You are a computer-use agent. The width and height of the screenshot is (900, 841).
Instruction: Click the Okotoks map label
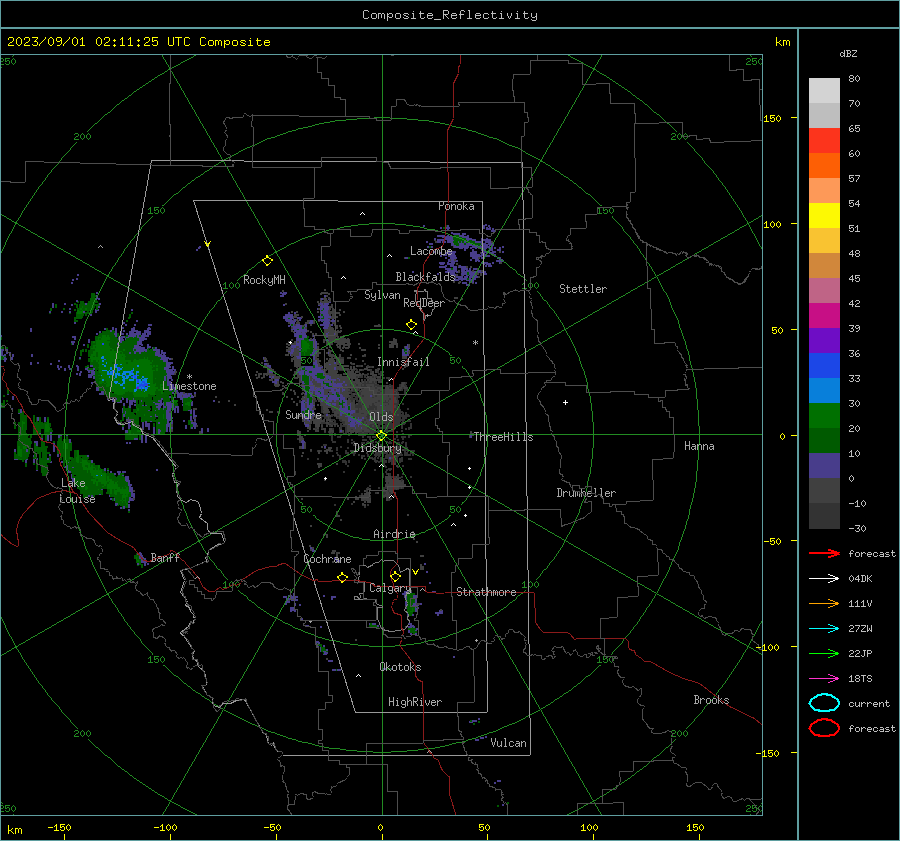coord(400,667)
